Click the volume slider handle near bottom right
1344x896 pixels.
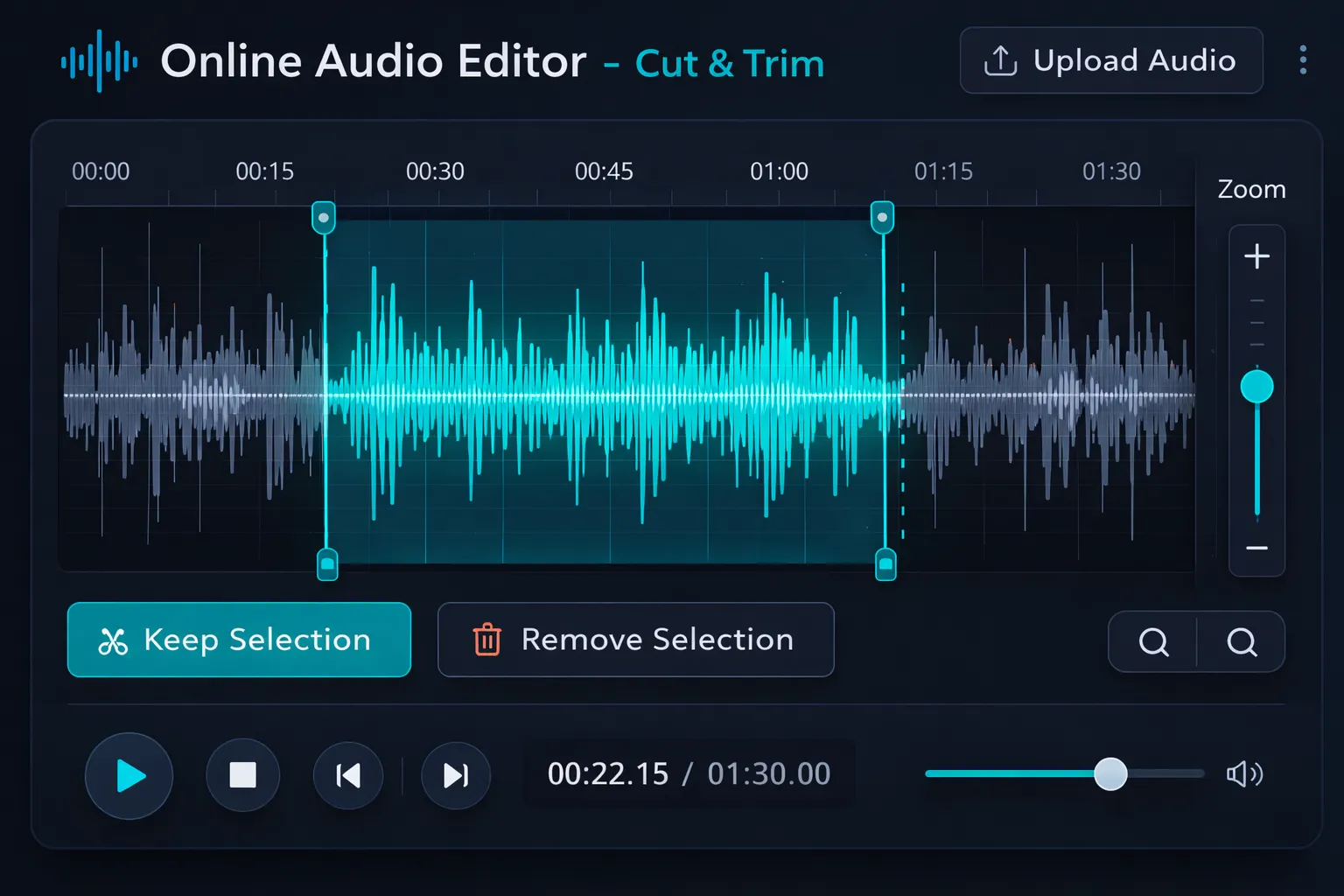tap(1111, 773)
